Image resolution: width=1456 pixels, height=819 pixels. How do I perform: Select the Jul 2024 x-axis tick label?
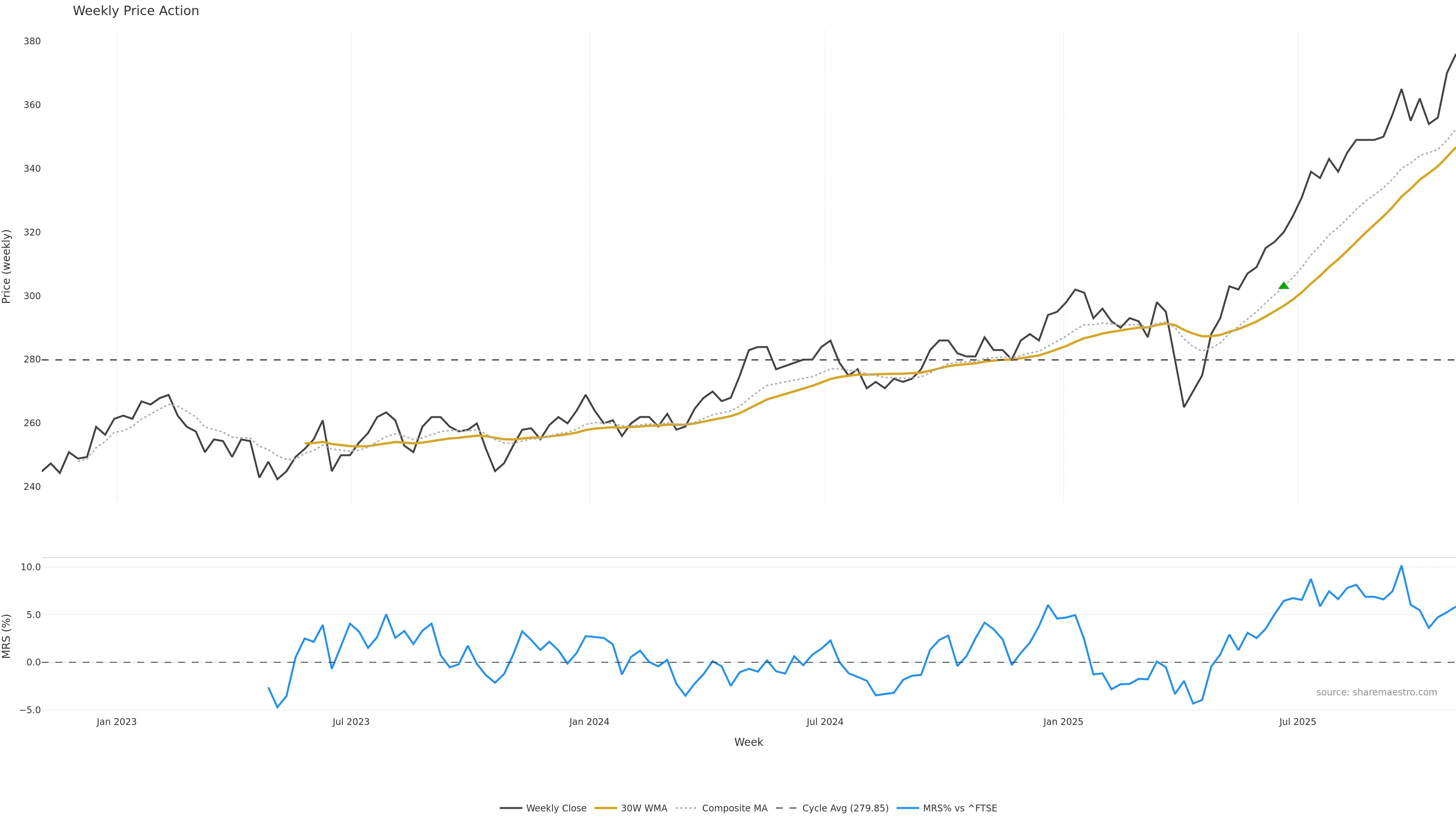click(825, 722)
